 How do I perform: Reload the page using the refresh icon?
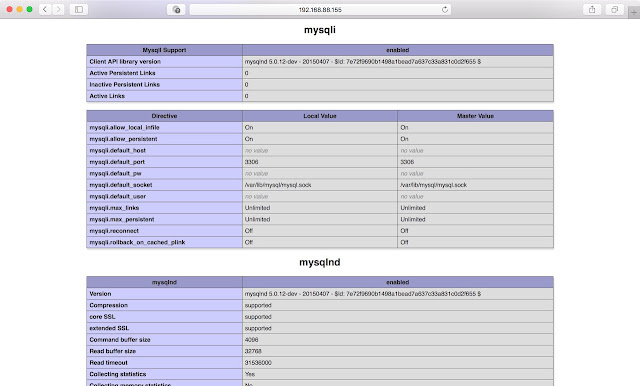coord(444,9)
